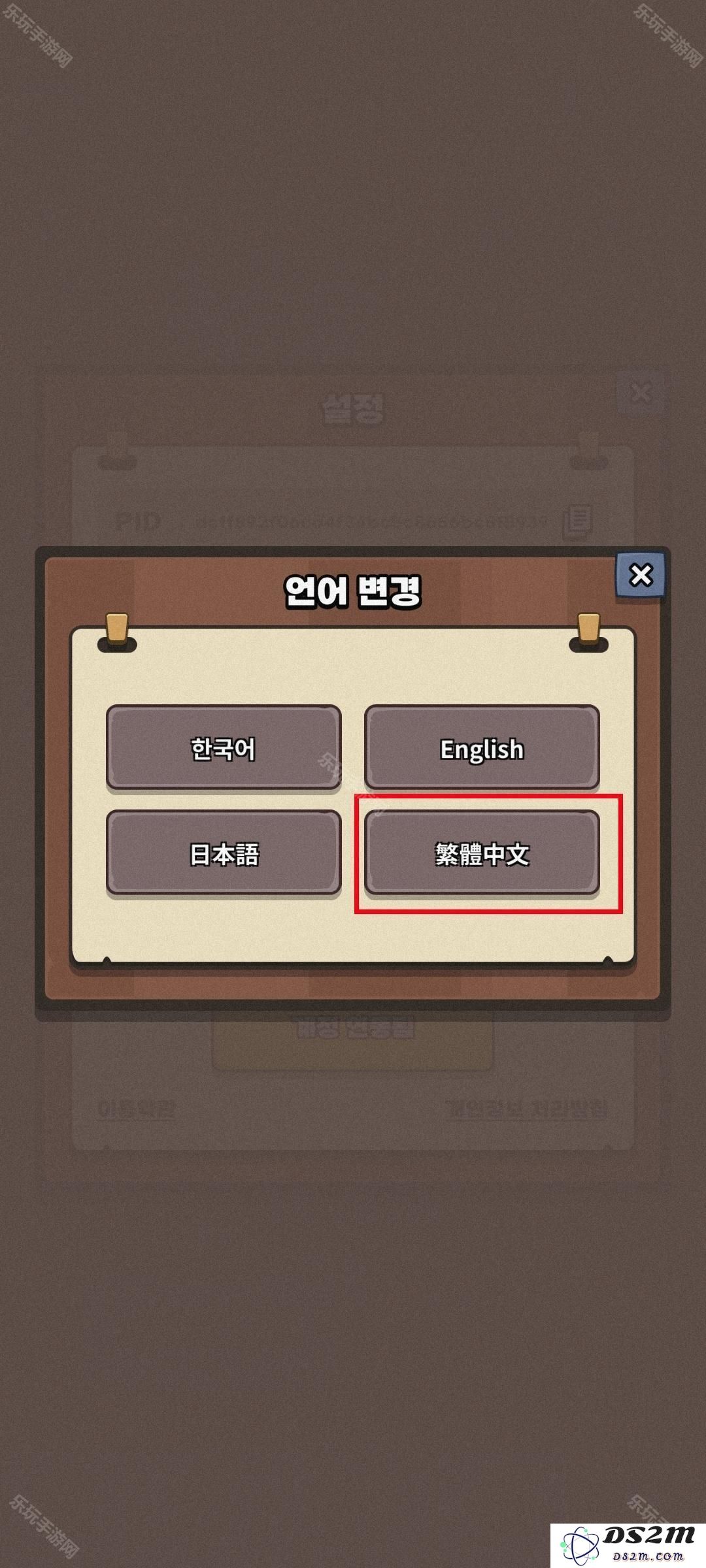This screenshot has width=706, height=1568.
Task: Click the DS2M logo
Action: [x=628, y=1545]
